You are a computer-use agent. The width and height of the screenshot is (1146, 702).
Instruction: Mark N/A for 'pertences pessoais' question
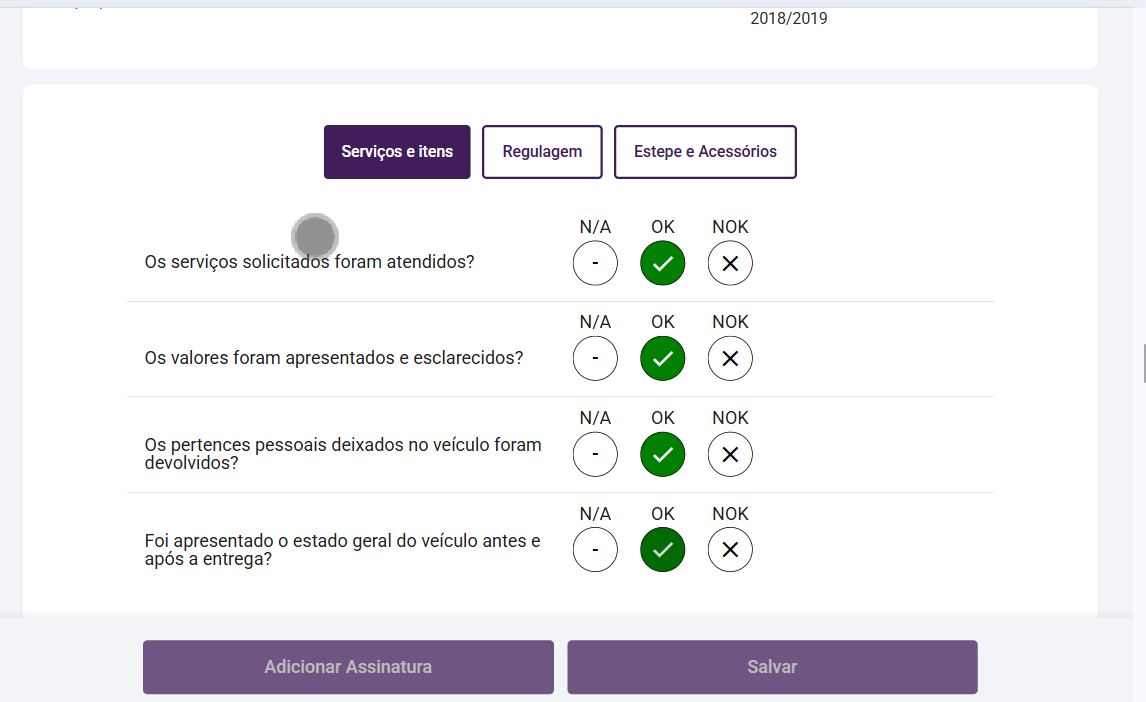(x=595, y=454)
